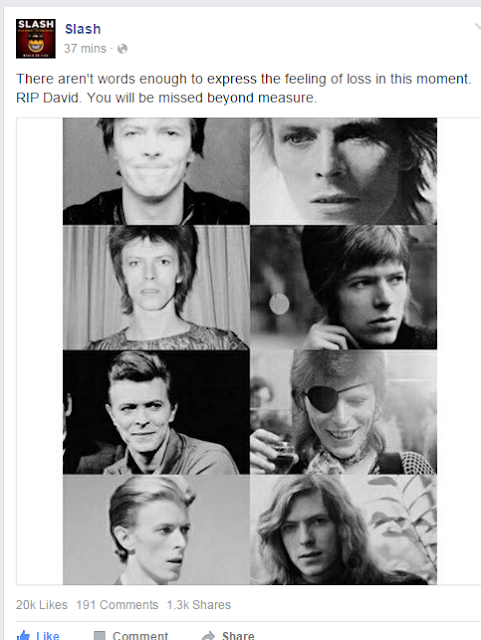
Task: Click the Share button text
Action: 238,635
